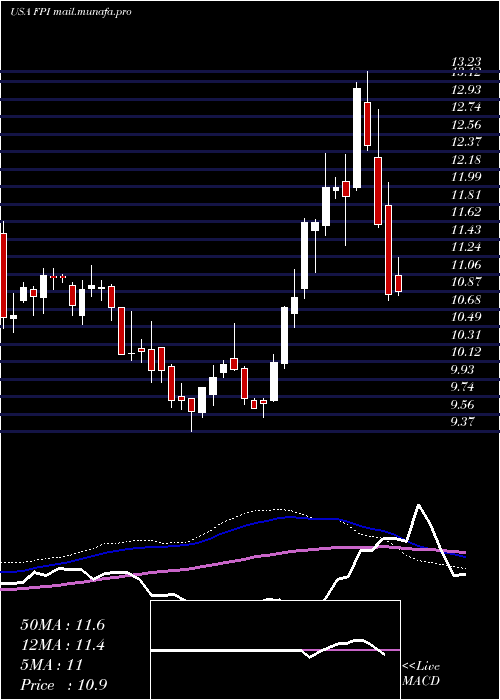Select the 10.12 price axis label

click(x=467, y=352)
